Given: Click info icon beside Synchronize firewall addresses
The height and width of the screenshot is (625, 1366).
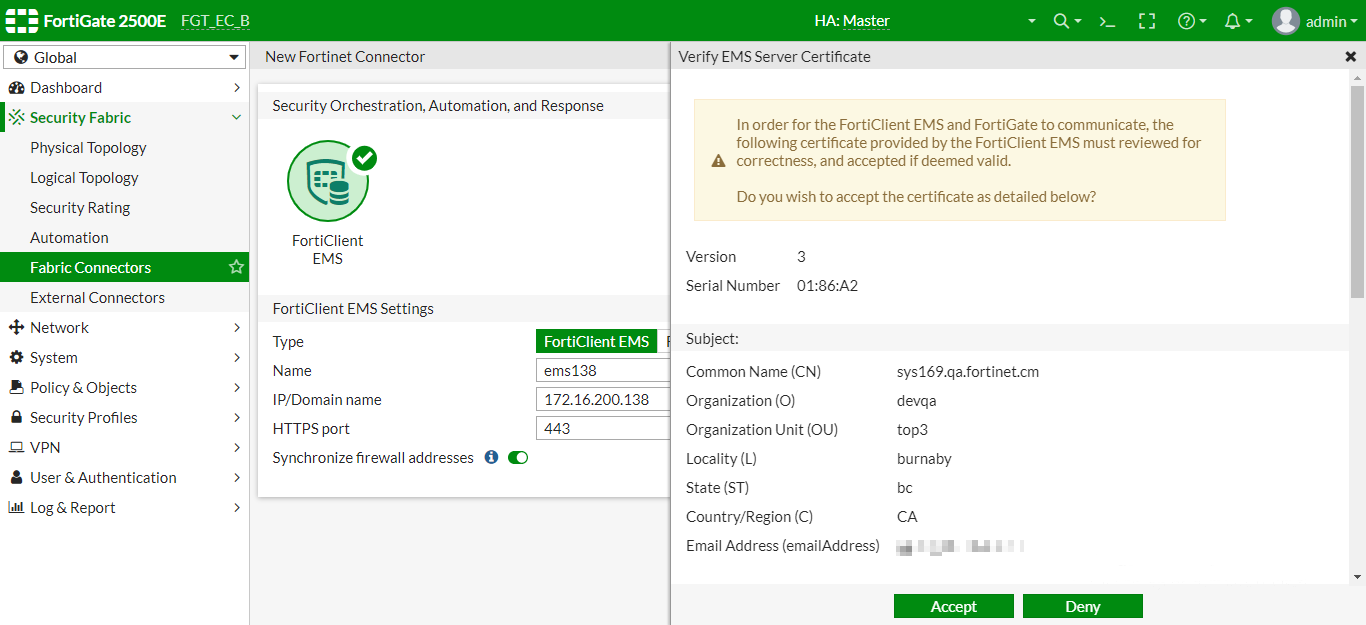Looking at the screenshot, I should pyautogui.click(x=491, y=457).
